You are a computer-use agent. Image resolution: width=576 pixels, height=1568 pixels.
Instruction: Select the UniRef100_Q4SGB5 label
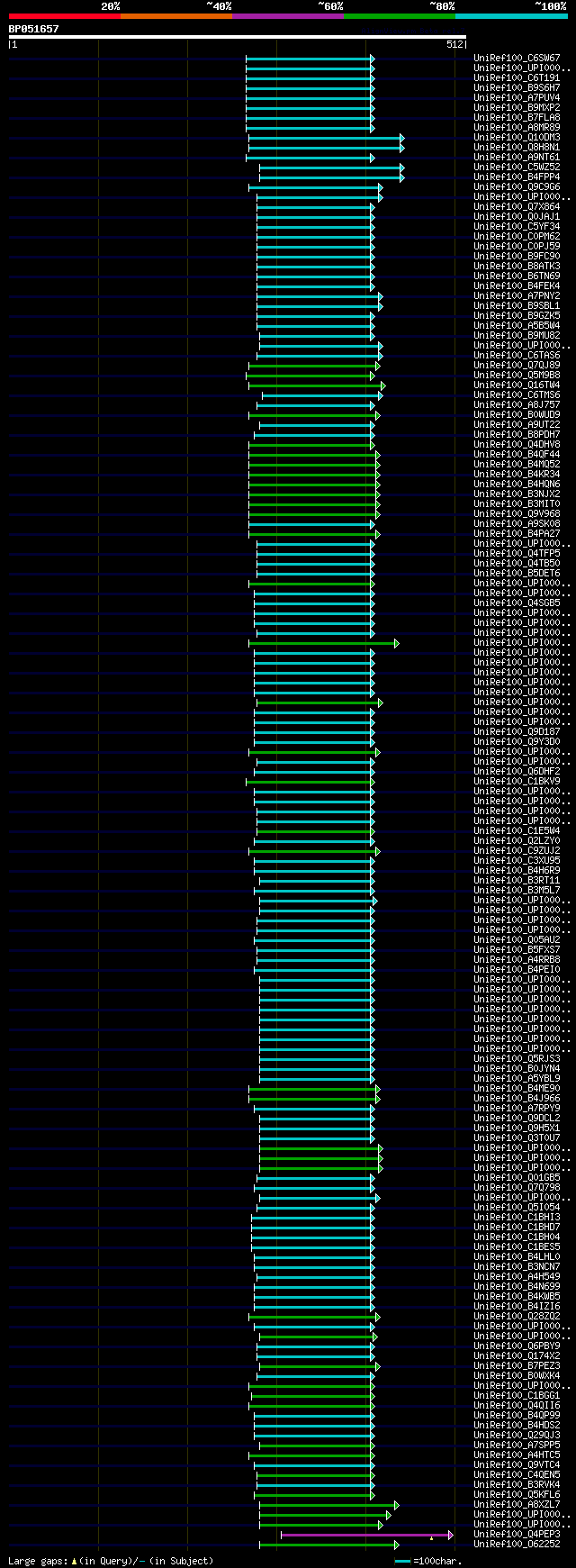coord(517,603)
